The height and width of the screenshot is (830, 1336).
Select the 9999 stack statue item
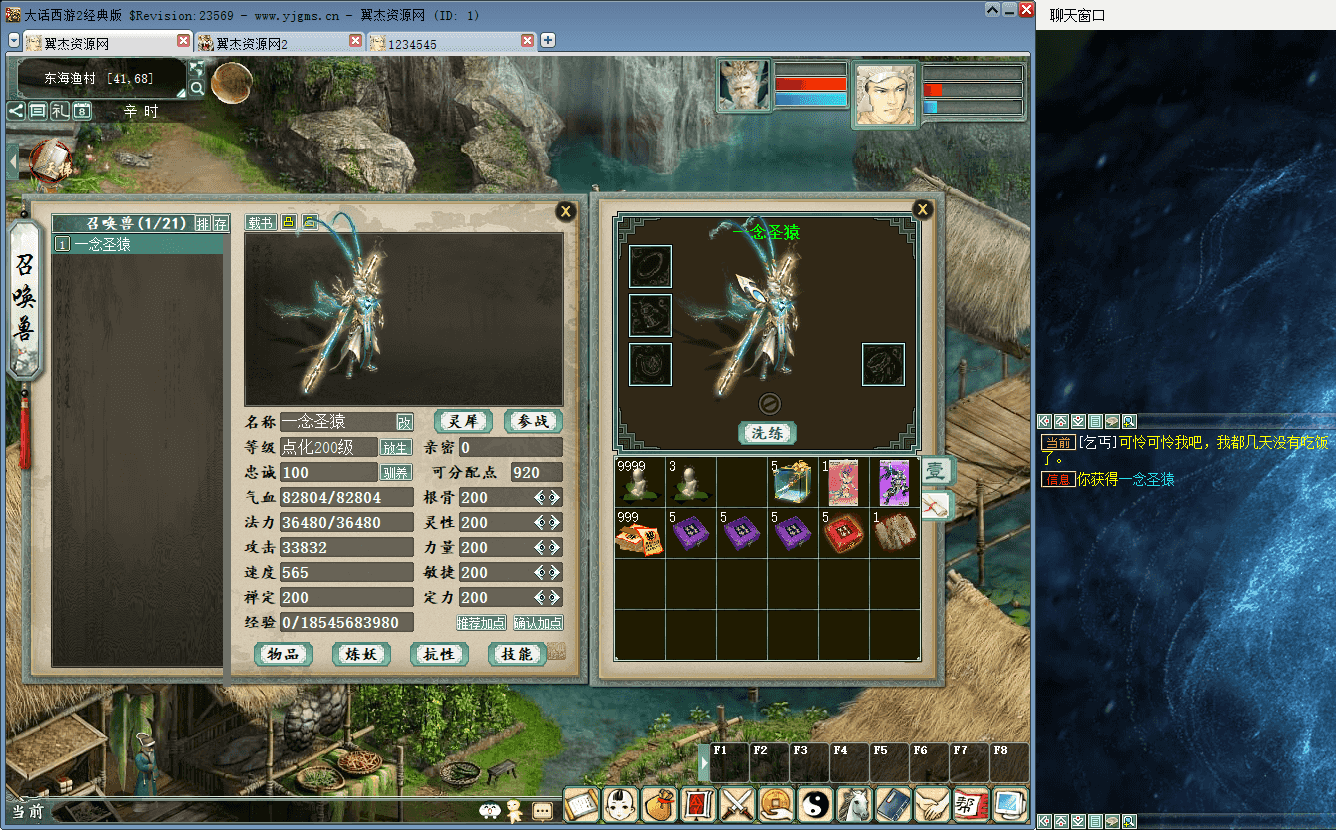[x=640, y=483]
